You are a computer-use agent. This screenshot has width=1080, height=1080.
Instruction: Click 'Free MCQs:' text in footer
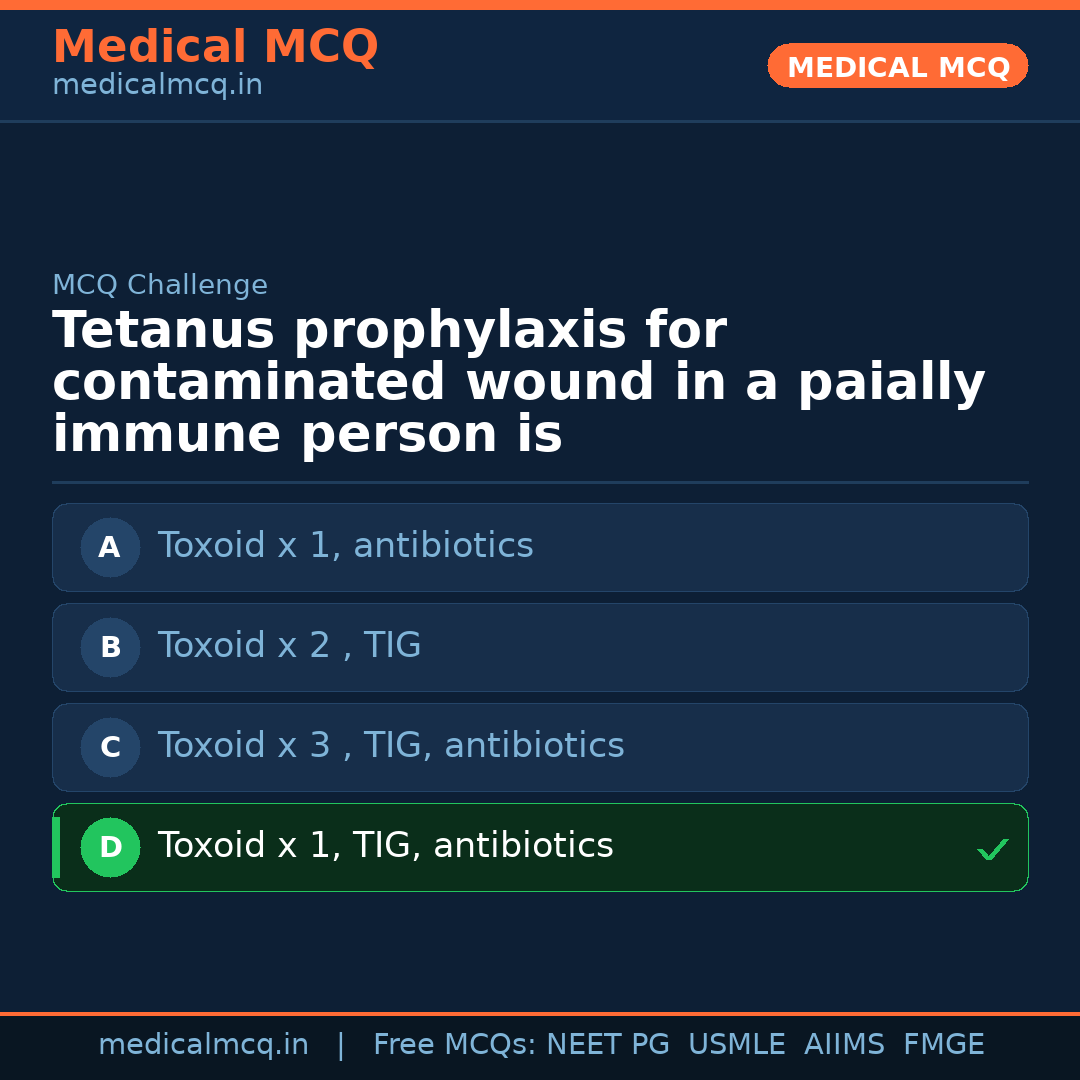click(454, 1045)
